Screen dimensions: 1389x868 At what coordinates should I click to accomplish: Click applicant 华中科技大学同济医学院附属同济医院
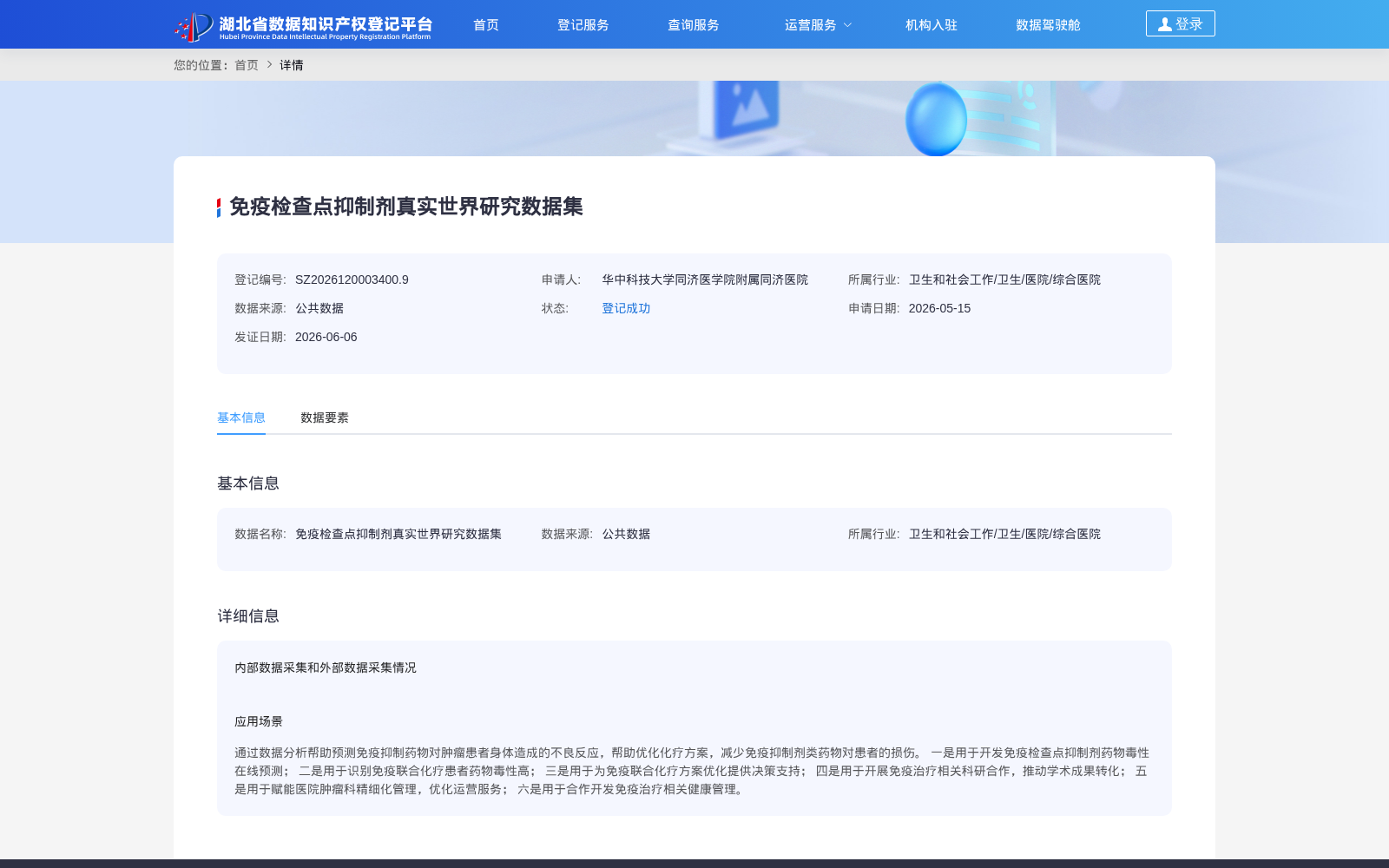705,279
